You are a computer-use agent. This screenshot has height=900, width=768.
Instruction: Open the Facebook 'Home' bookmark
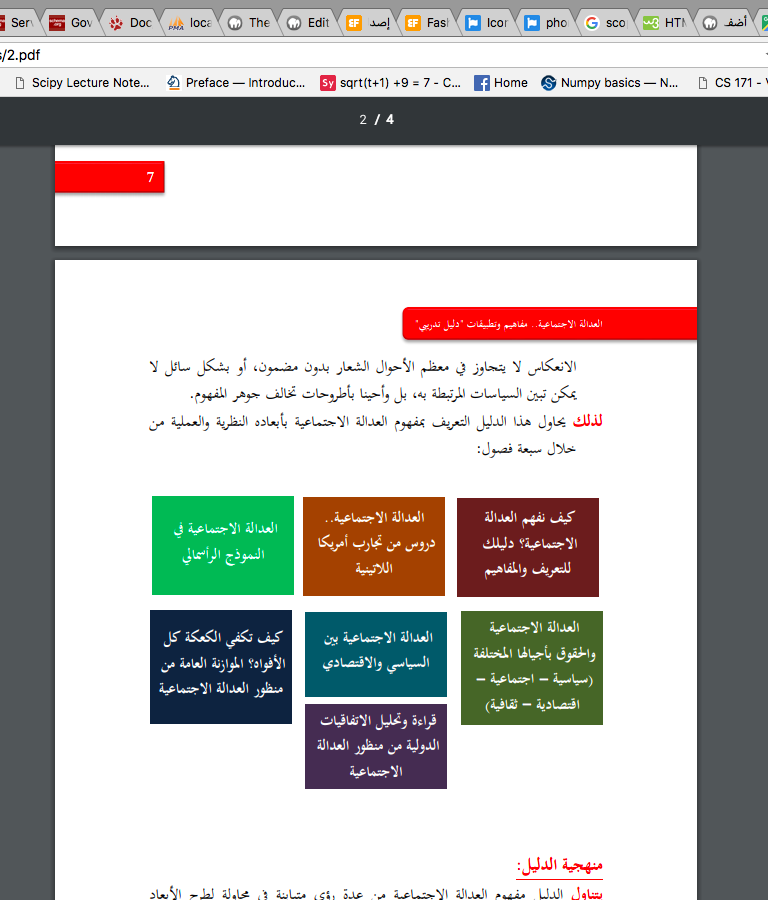[x=501, y=83]
